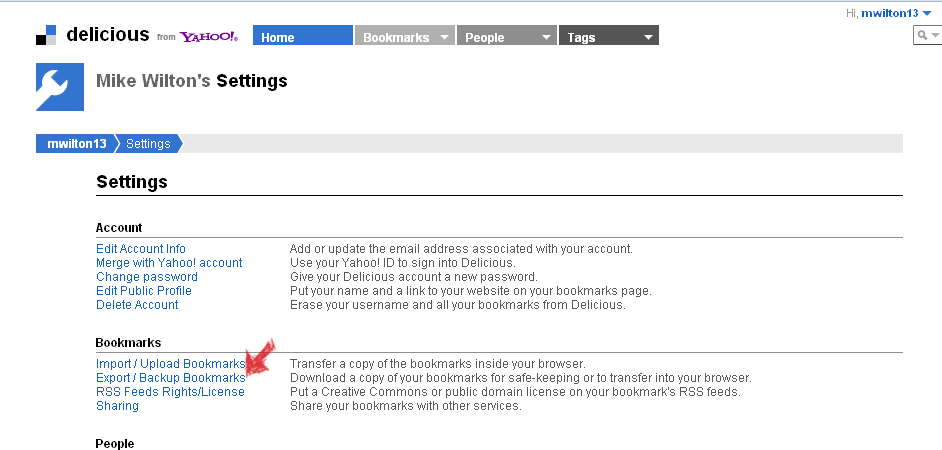
Task: Click the mwilton13 breadcrumb
Action: coord(76,144)
